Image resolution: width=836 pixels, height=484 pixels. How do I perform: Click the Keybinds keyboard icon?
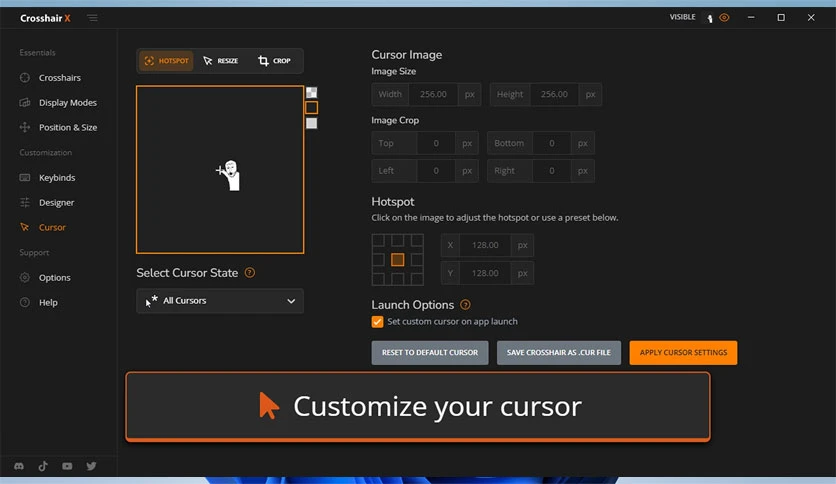tap(25, 178)
